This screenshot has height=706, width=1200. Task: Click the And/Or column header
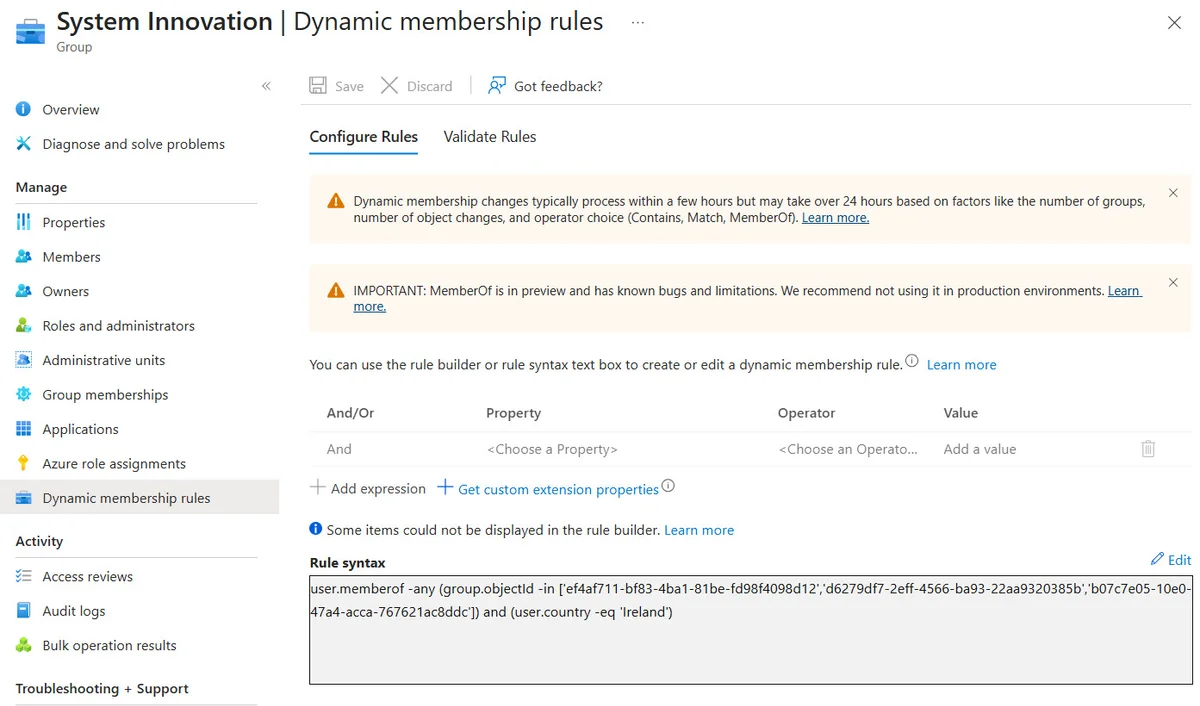pos(350,413)
